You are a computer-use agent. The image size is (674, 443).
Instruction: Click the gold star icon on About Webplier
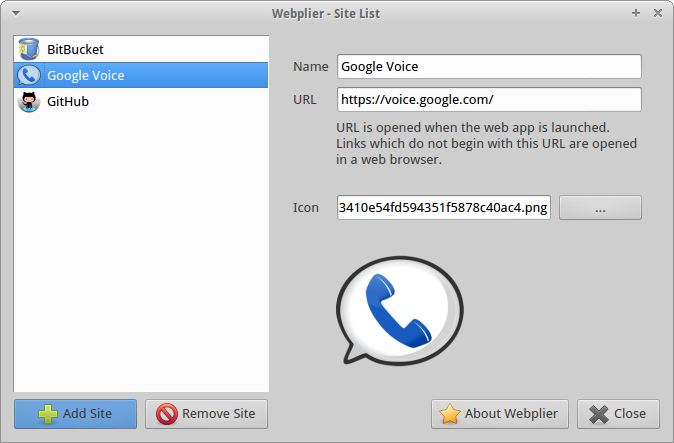click(450, 414)
